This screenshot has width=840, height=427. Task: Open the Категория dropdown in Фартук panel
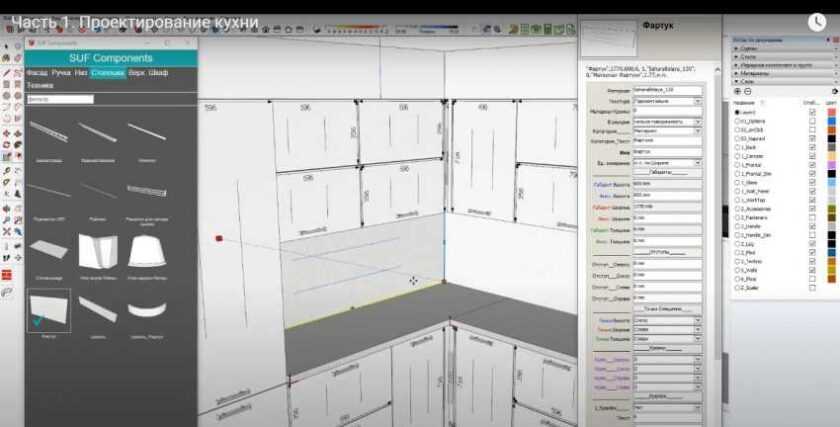[x=697, y=130]
